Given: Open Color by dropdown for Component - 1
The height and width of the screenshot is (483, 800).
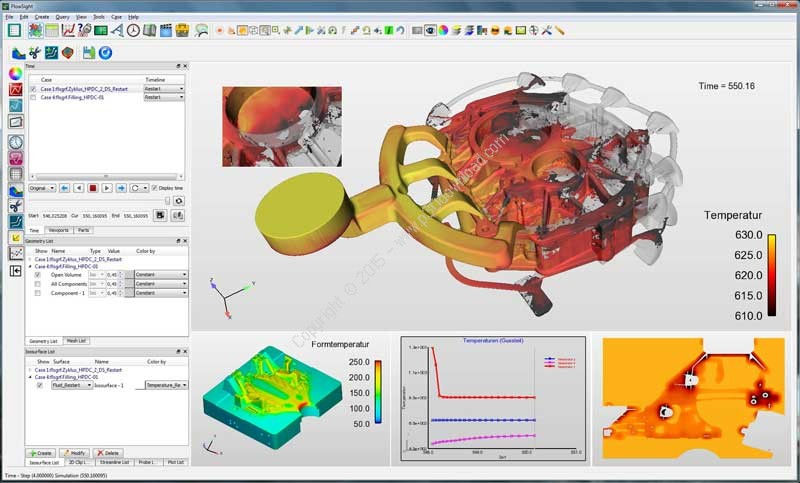Looking at the screenshot, I should coord(161,293).
